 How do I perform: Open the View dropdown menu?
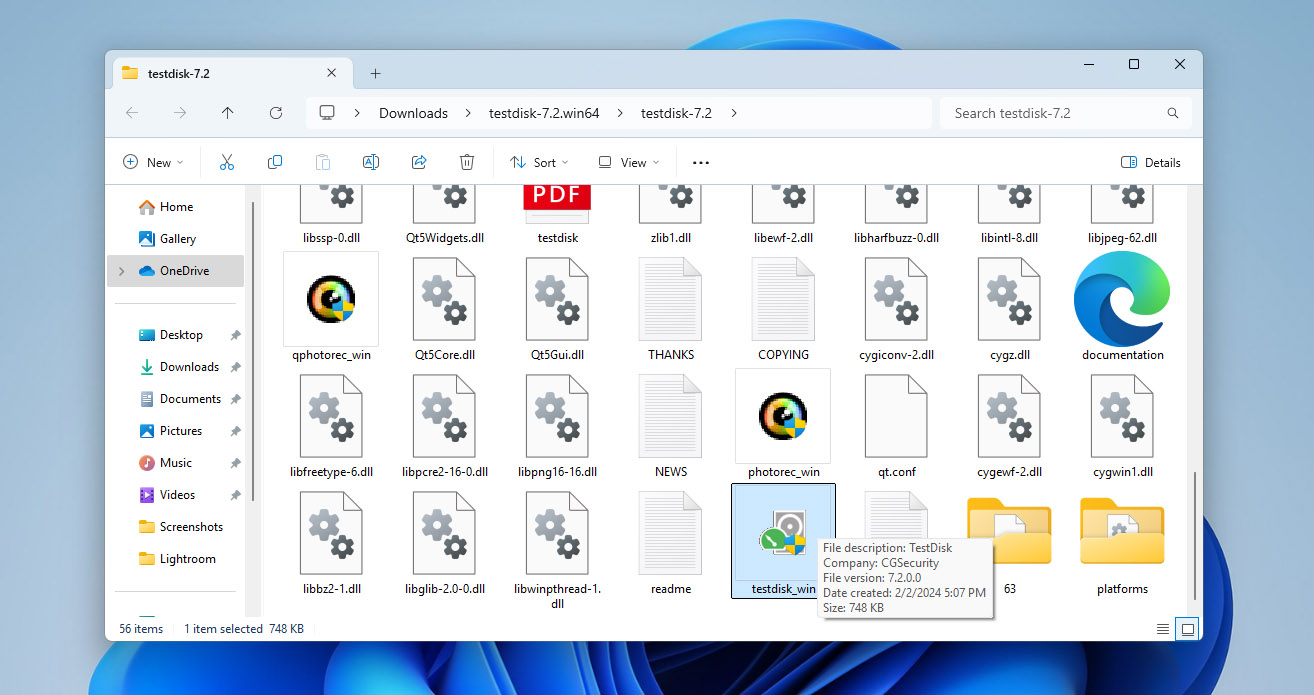(x=629, y=162)
